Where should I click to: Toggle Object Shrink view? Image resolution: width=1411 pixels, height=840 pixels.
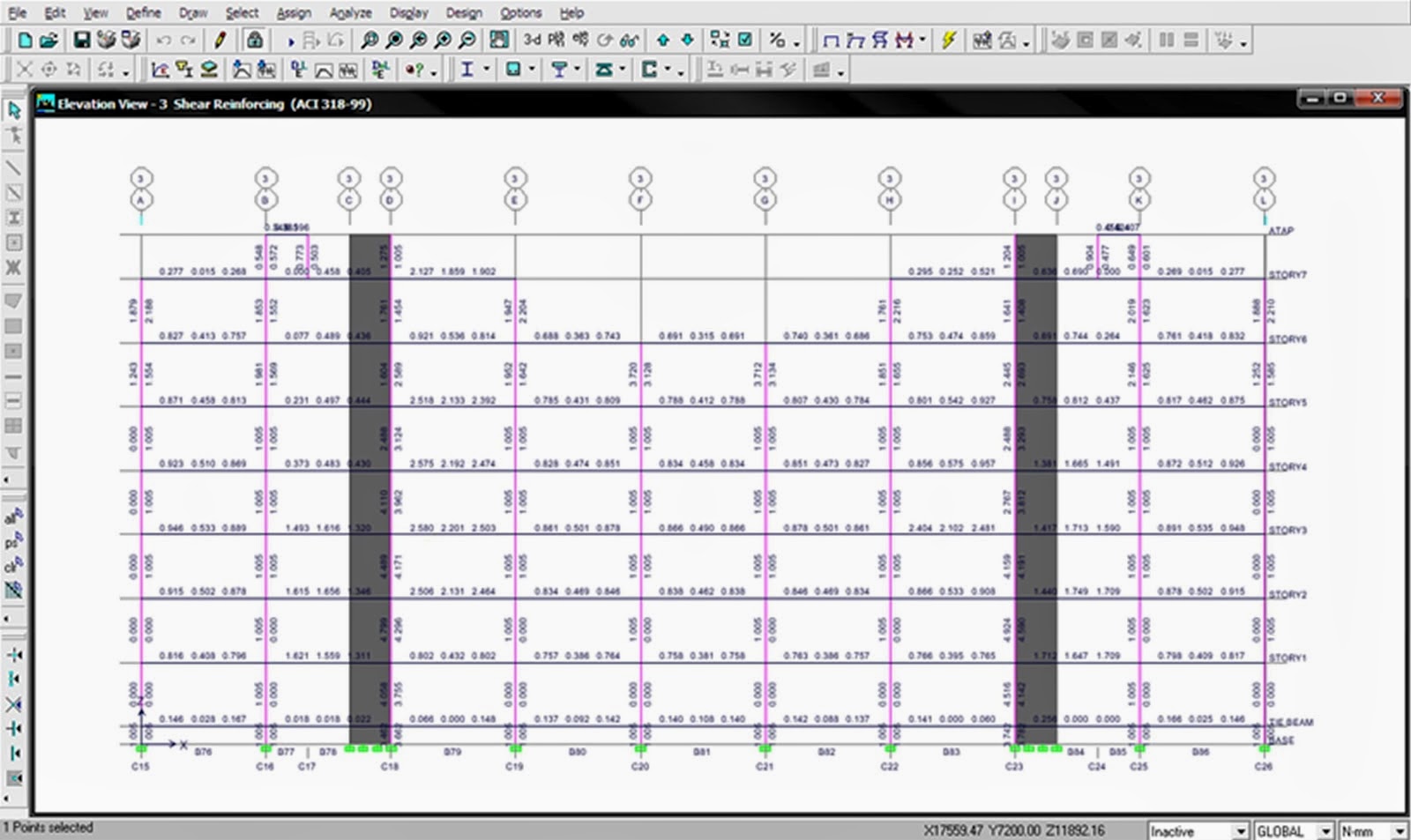click(720, 41)
